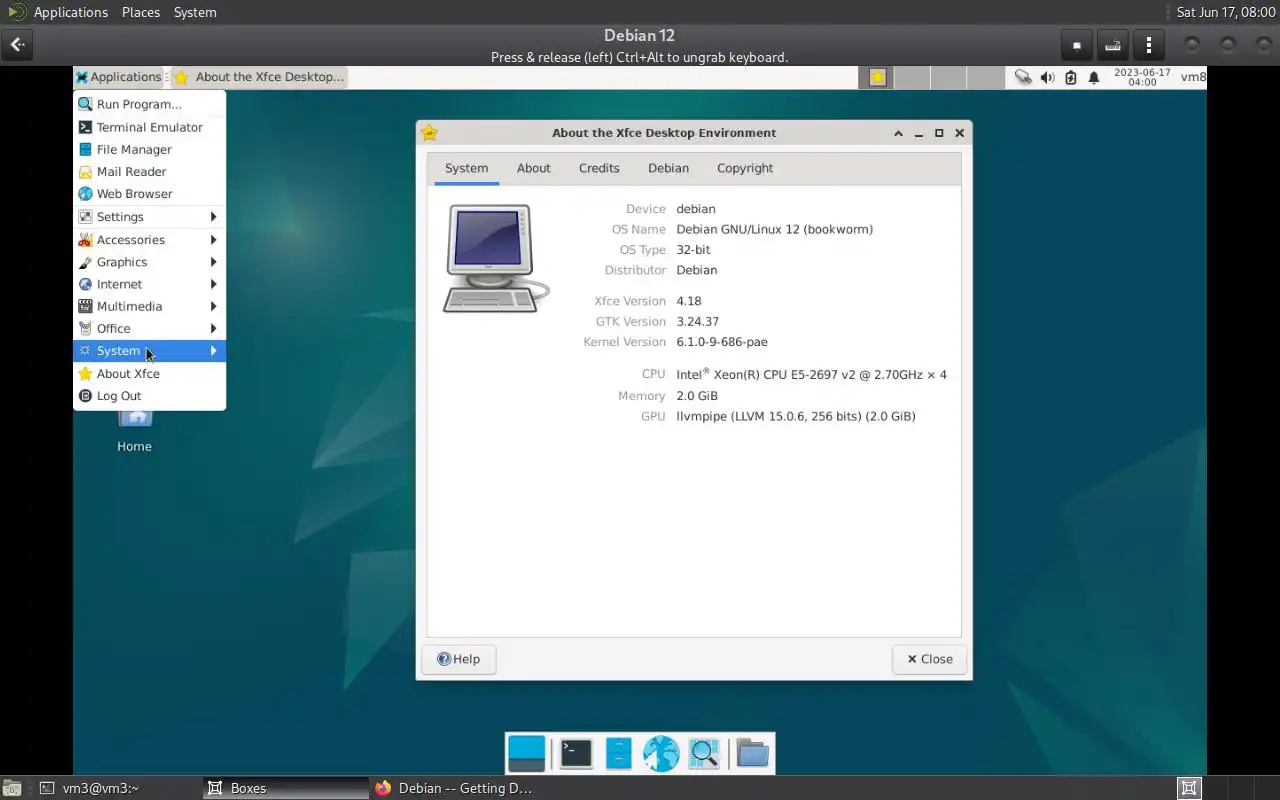The image size is (1280, 800).
Task: Click the host workspace switcher icon bottom-right
Action: click(1188, 788)
